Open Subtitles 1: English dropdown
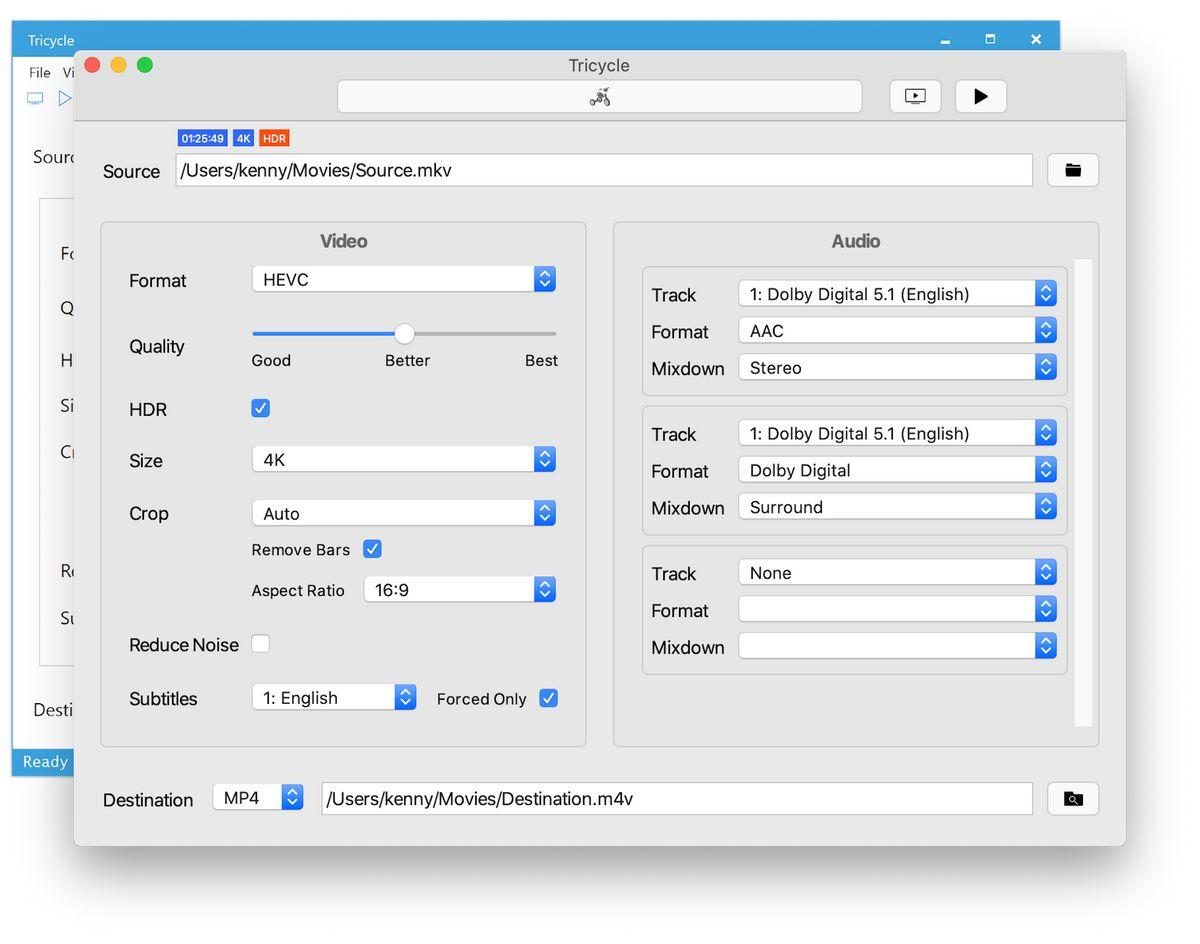 [334, 697]
